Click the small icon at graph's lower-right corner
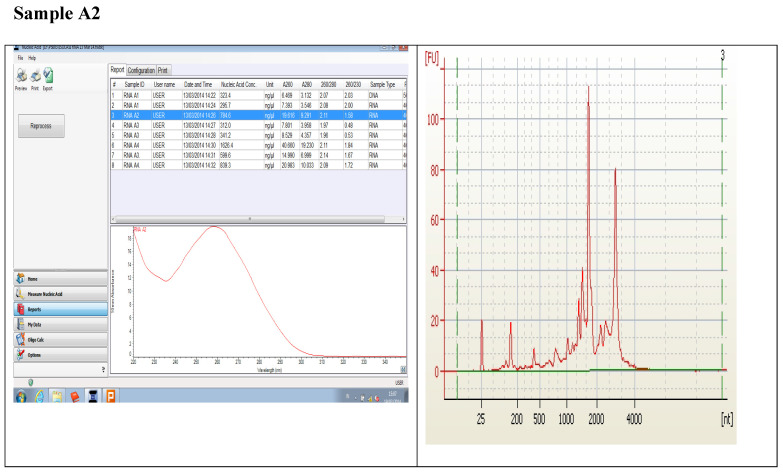The height and width of the screenshot is (472, 783). 403,370
